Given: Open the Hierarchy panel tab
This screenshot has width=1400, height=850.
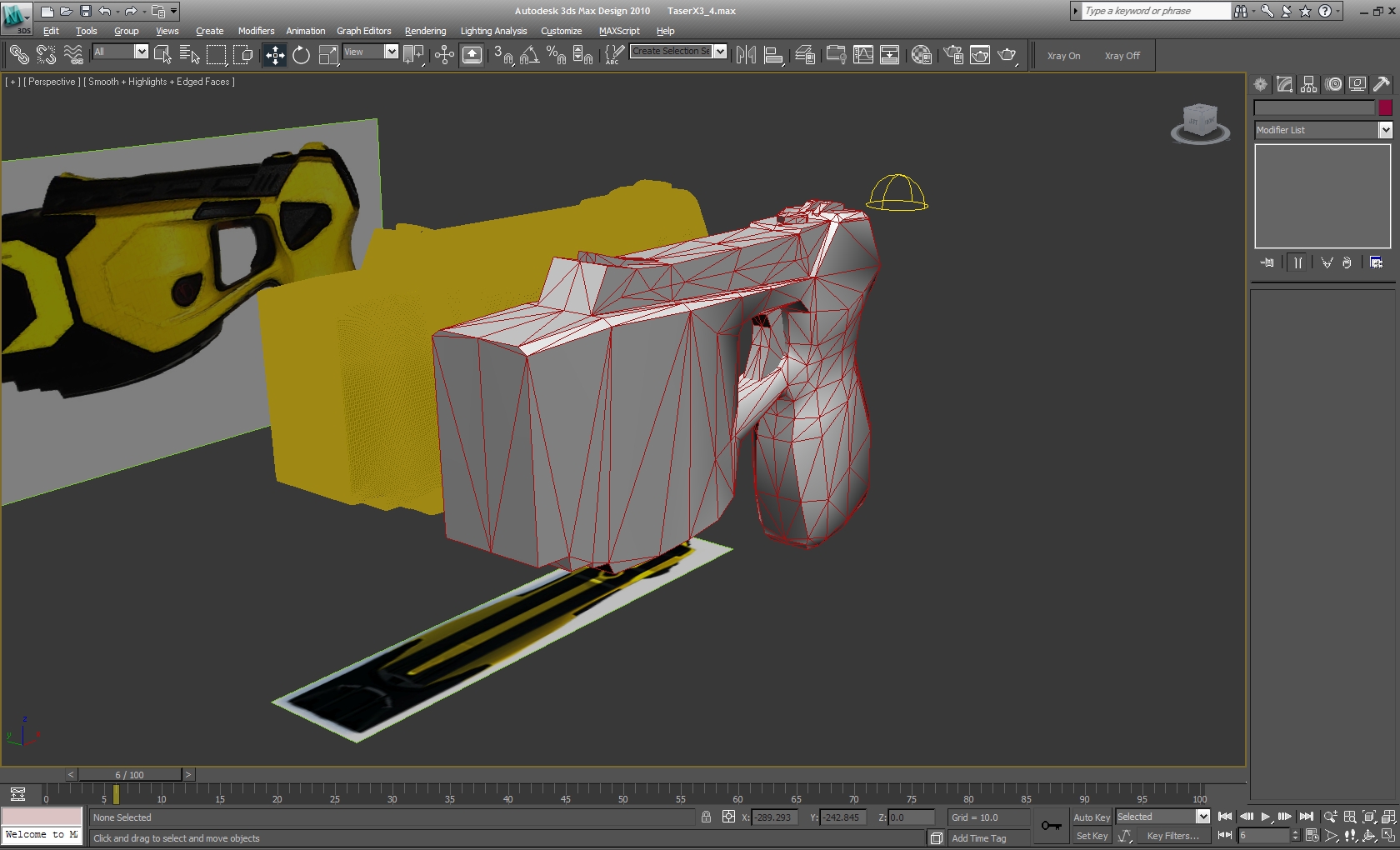Looking at the screenshot, I should pos(1308,84).
